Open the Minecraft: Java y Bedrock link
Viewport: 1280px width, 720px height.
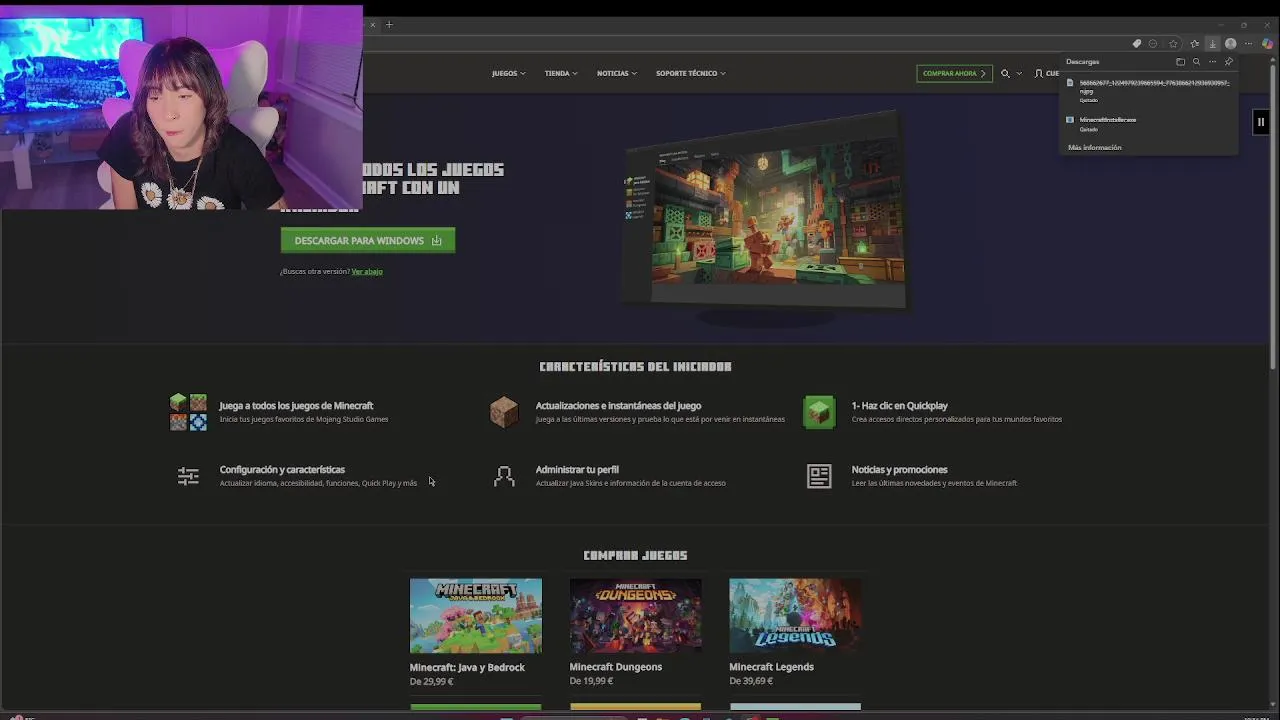pos(467,667)
